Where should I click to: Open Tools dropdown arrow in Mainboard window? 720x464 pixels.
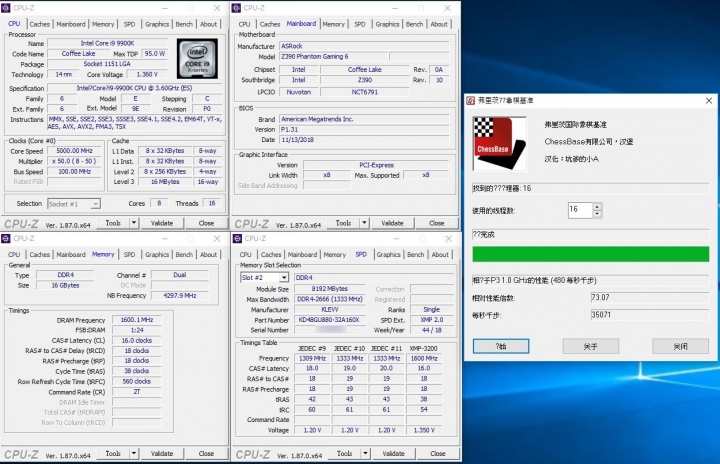[x=364, y=223]
